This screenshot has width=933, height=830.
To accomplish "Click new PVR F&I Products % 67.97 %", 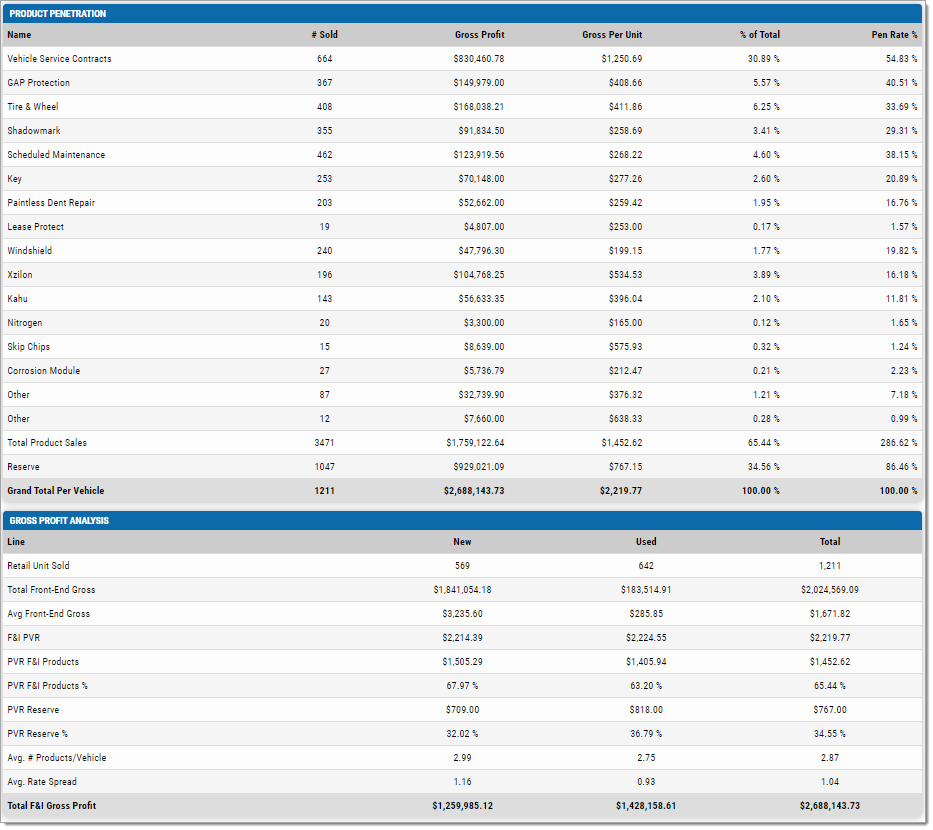I will click(462, 686).
